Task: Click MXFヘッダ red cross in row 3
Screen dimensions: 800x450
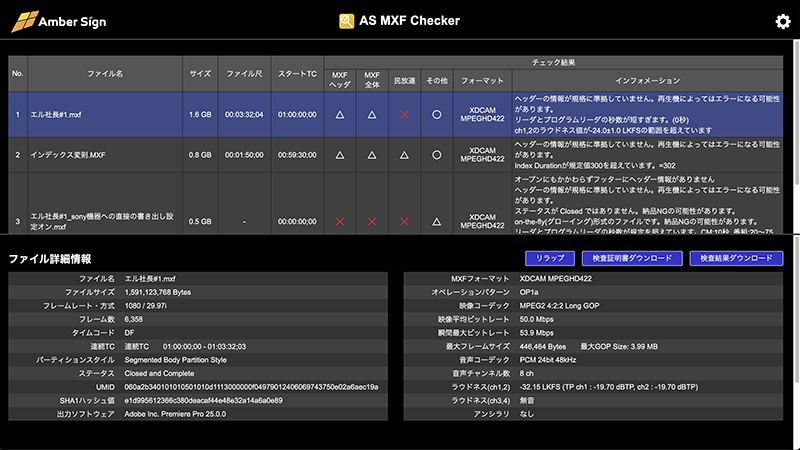Action: click(340, 221)
